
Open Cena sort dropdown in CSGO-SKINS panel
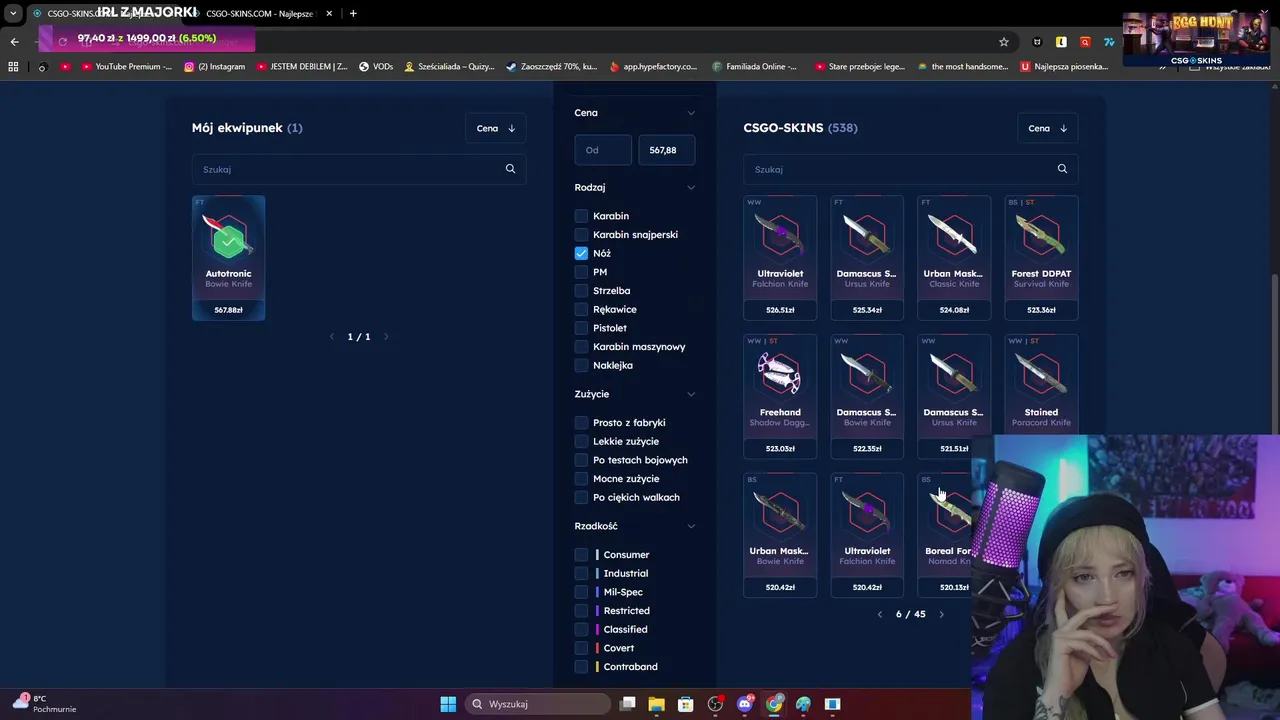pyautogui.click(x=1048, y=128)
